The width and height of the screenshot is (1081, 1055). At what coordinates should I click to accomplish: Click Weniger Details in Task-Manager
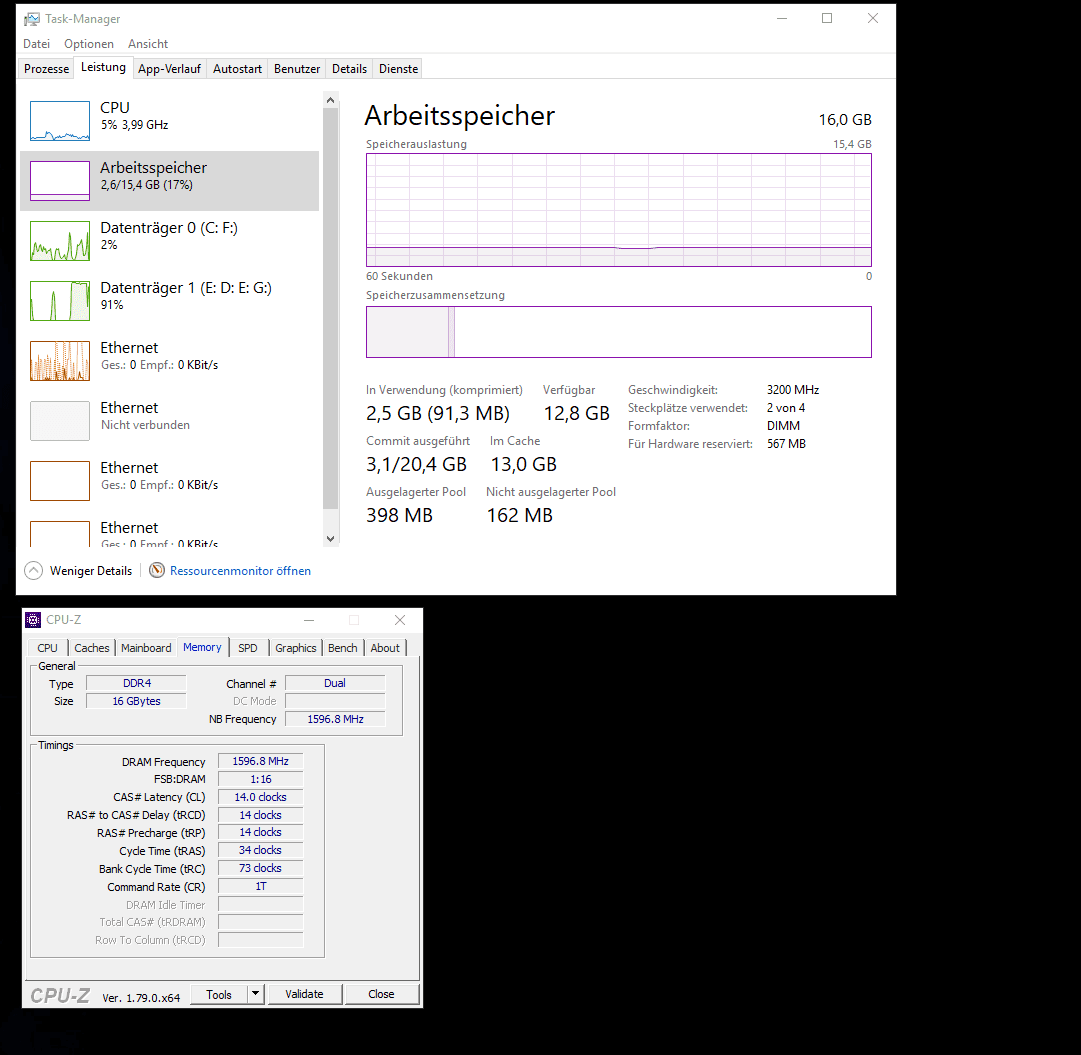point(91,571)
